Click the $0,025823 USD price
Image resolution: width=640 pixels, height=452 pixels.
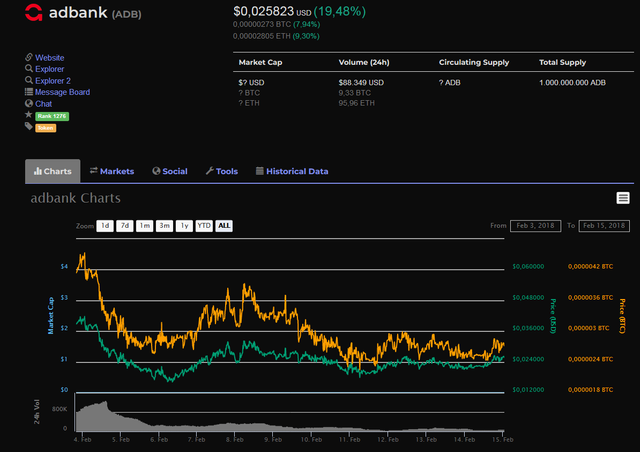[x=272, y=11]
